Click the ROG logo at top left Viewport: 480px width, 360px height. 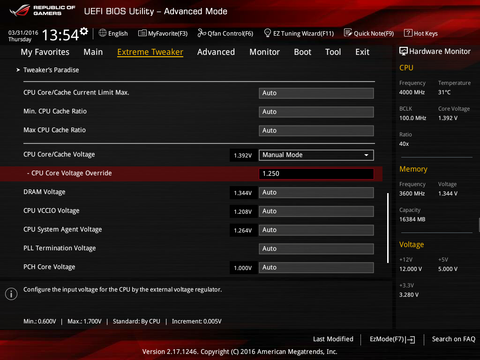click(20, 11)
